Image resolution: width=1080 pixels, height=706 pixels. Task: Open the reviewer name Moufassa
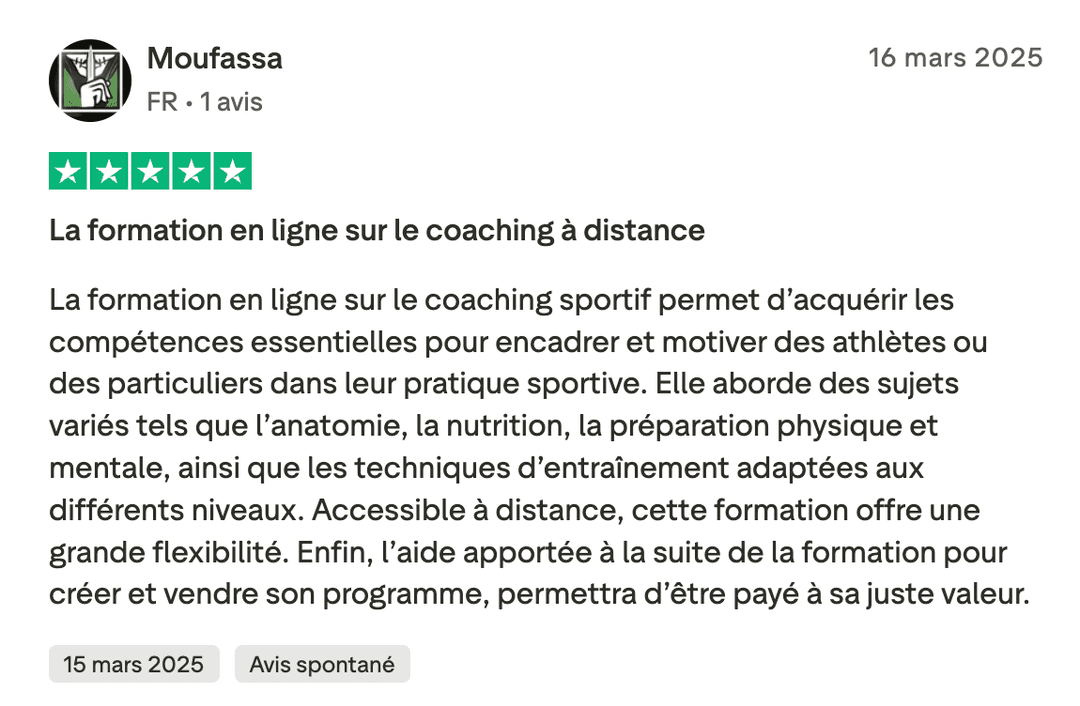tap(214, 58)
